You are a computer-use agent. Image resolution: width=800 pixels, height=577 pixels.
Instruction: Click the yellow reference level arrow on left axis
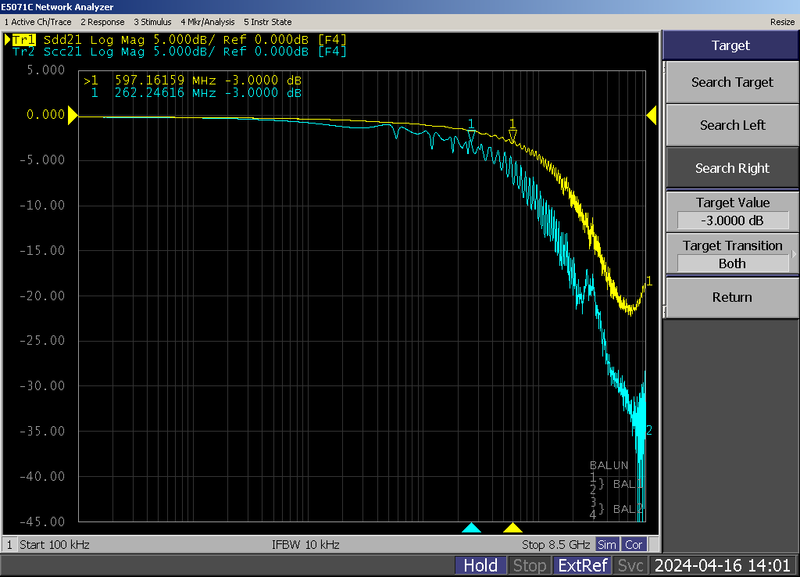click(x=71, y=115)
